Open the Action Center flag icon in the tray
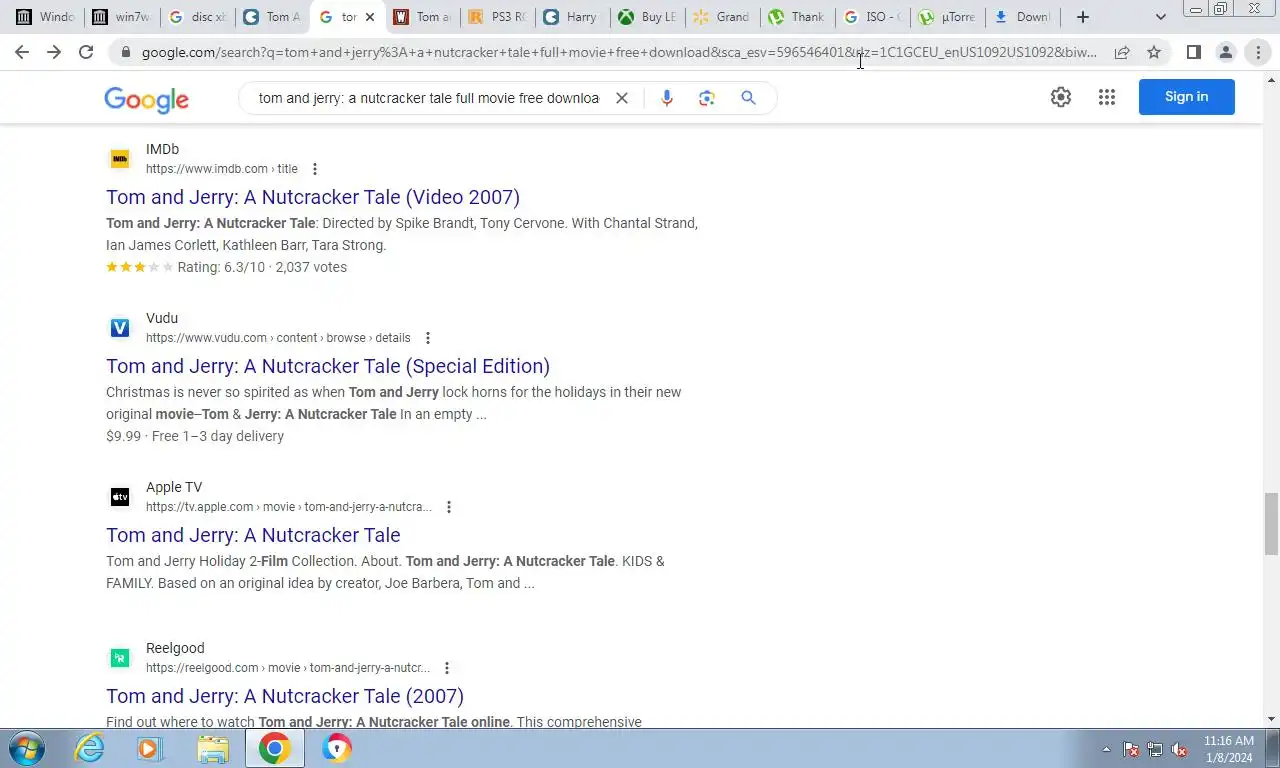Viewport: 1280px width, 768px height. tap(1131, 749)
